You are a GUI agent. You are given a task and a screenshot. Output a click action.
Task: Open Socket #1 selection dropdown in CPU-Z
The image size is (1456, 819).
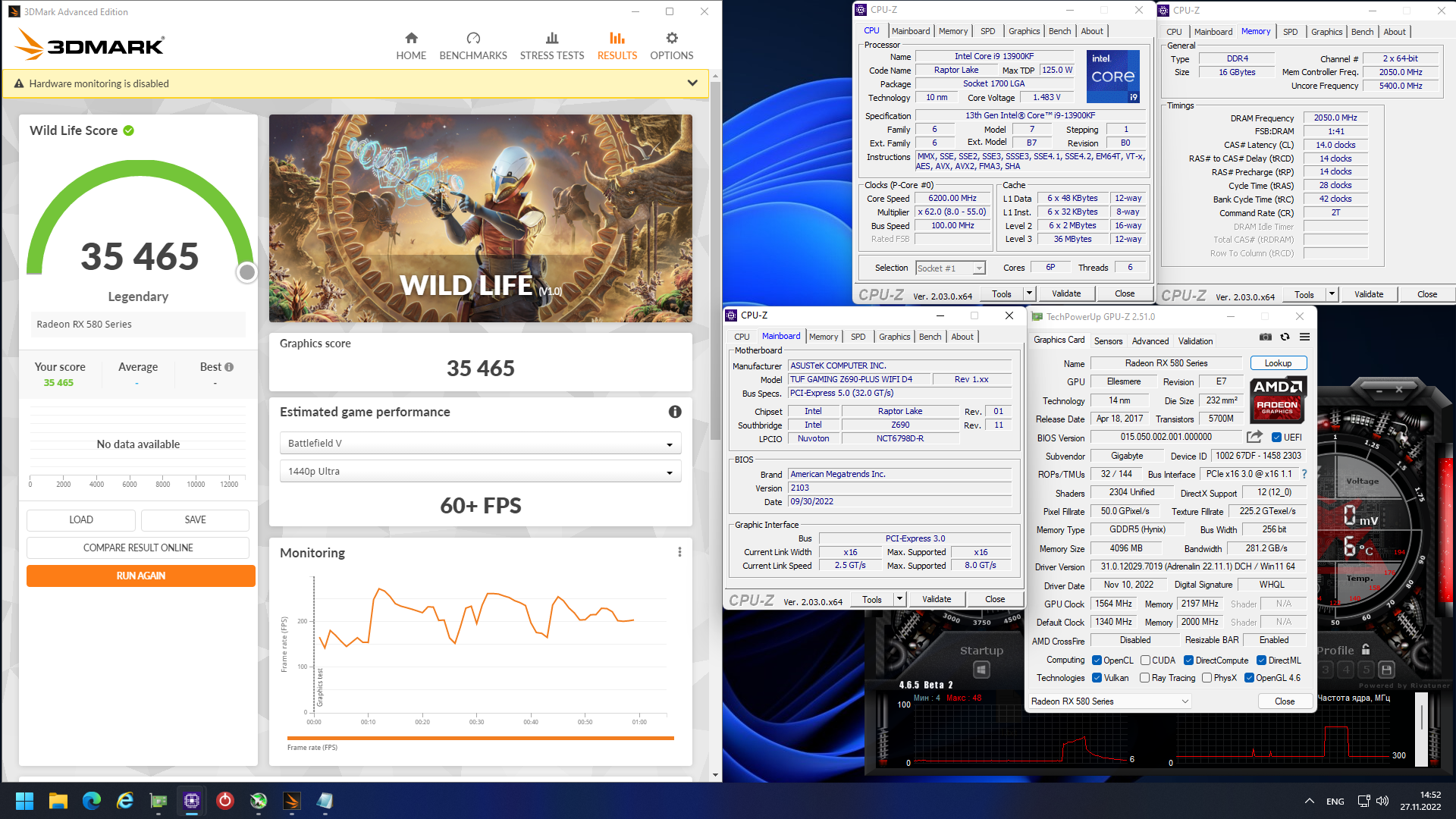point(950,268)
